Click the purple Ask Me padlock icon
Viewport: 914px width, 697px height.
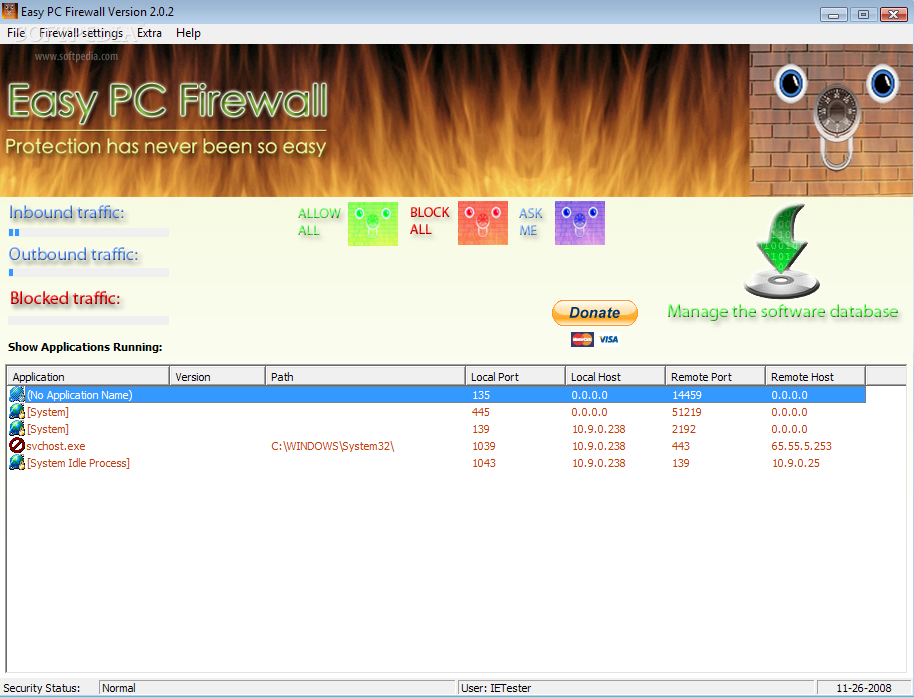[579, 223]
